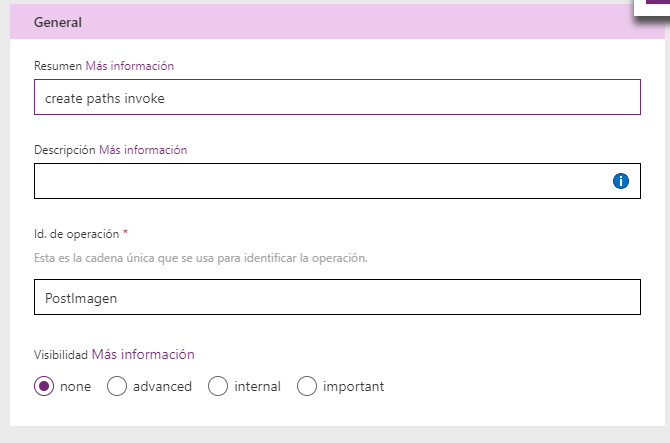This screenshot has height=443, width=670.
Task: Select the 'none' visibility radio button
Action: tap(44, 386)
